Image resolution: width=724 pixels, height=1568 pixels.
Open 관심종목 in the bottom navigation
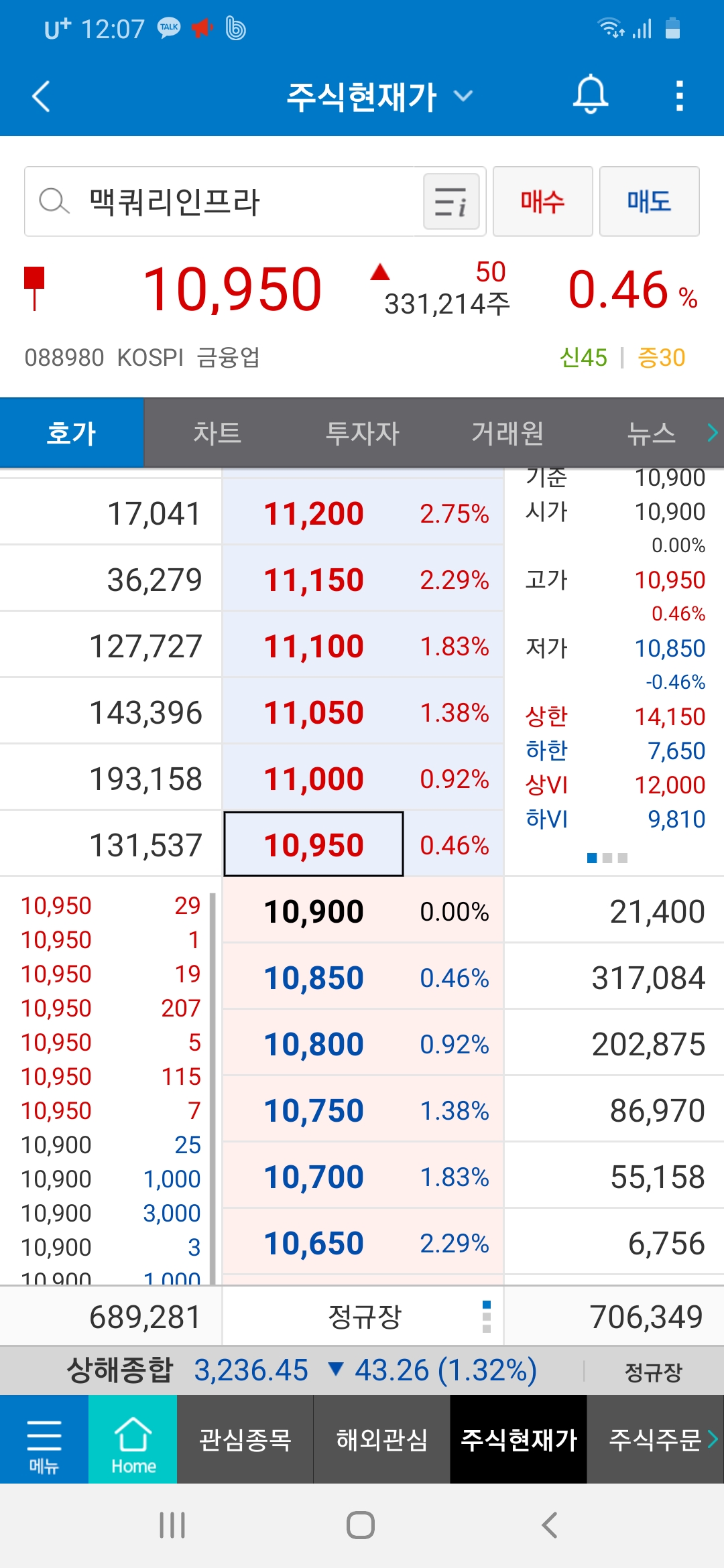click(245, 1439)
